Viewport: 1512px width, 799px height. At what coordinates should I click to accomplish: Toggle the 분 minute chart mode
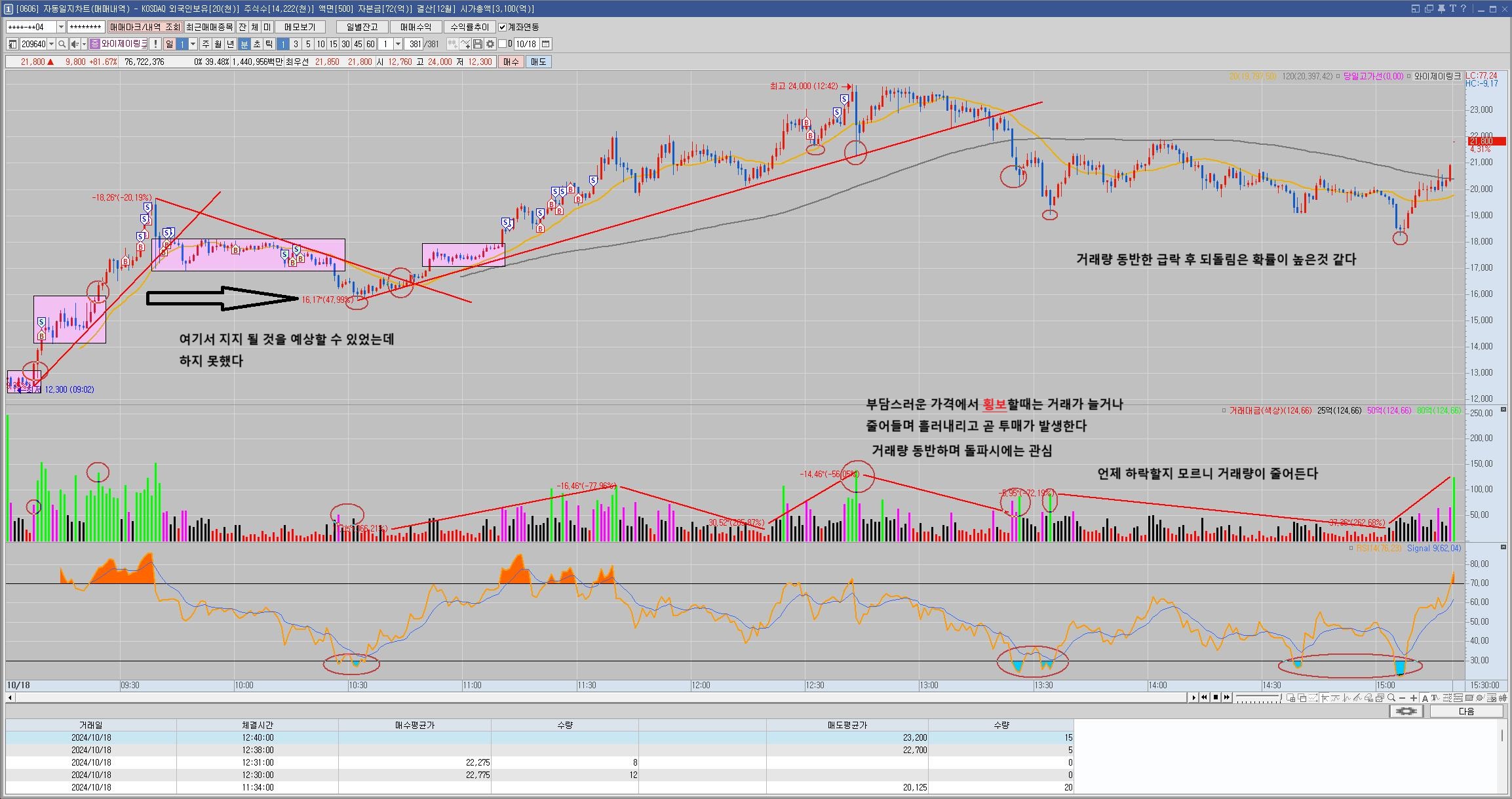tap(244, 44)
